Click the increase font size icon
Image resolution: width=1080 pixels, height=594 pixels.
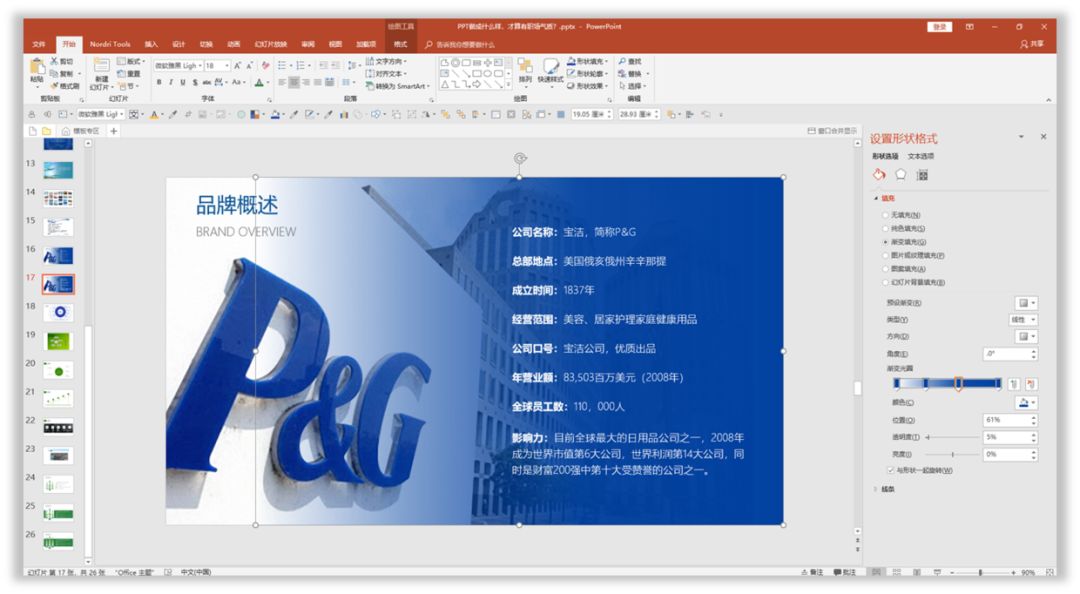coord(238,65)
